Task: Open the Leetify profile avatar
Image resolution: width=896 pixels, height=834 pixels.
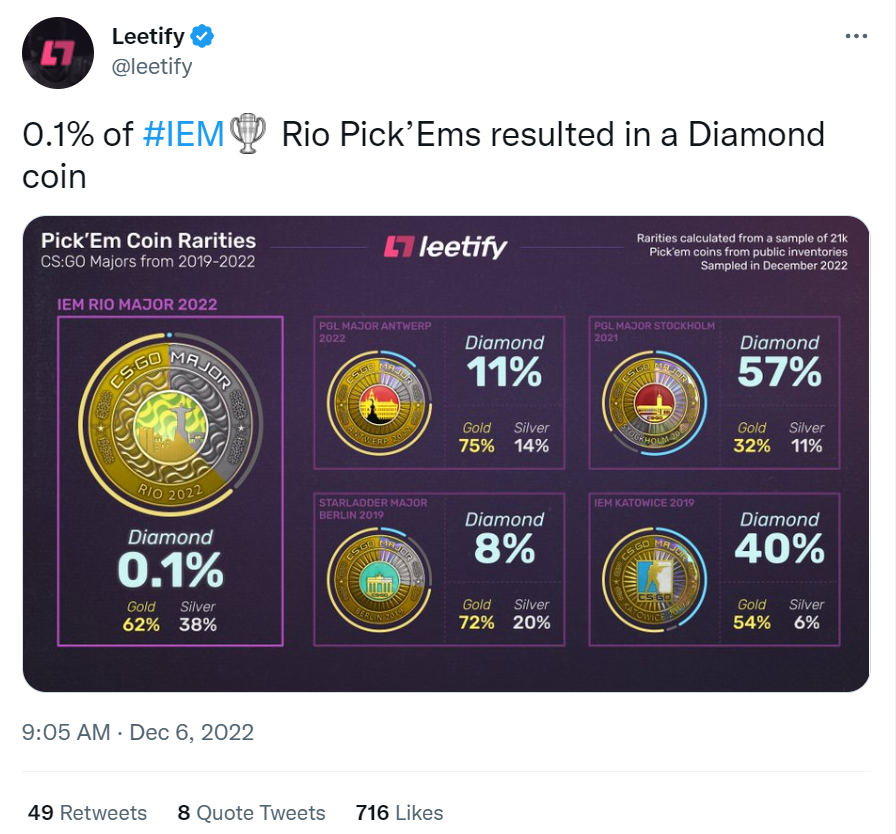Action: pos(58,53)
